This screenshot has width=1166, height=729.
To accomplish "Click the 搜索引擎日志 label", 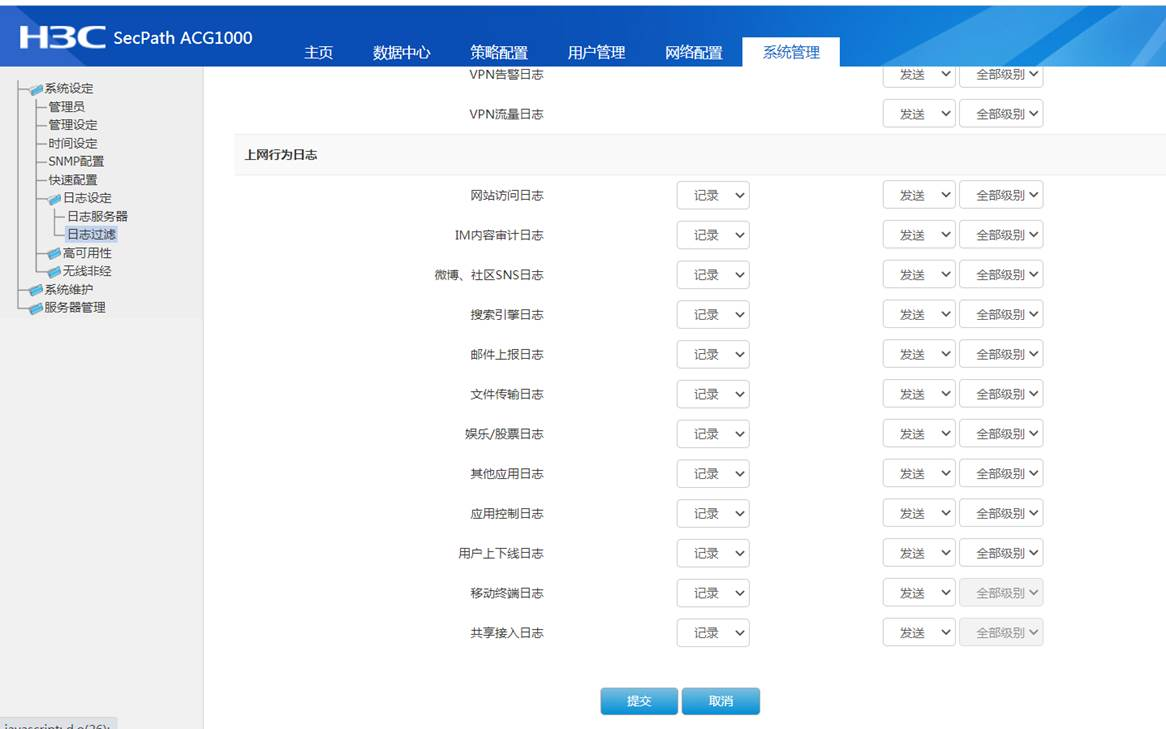I will 506,315.
